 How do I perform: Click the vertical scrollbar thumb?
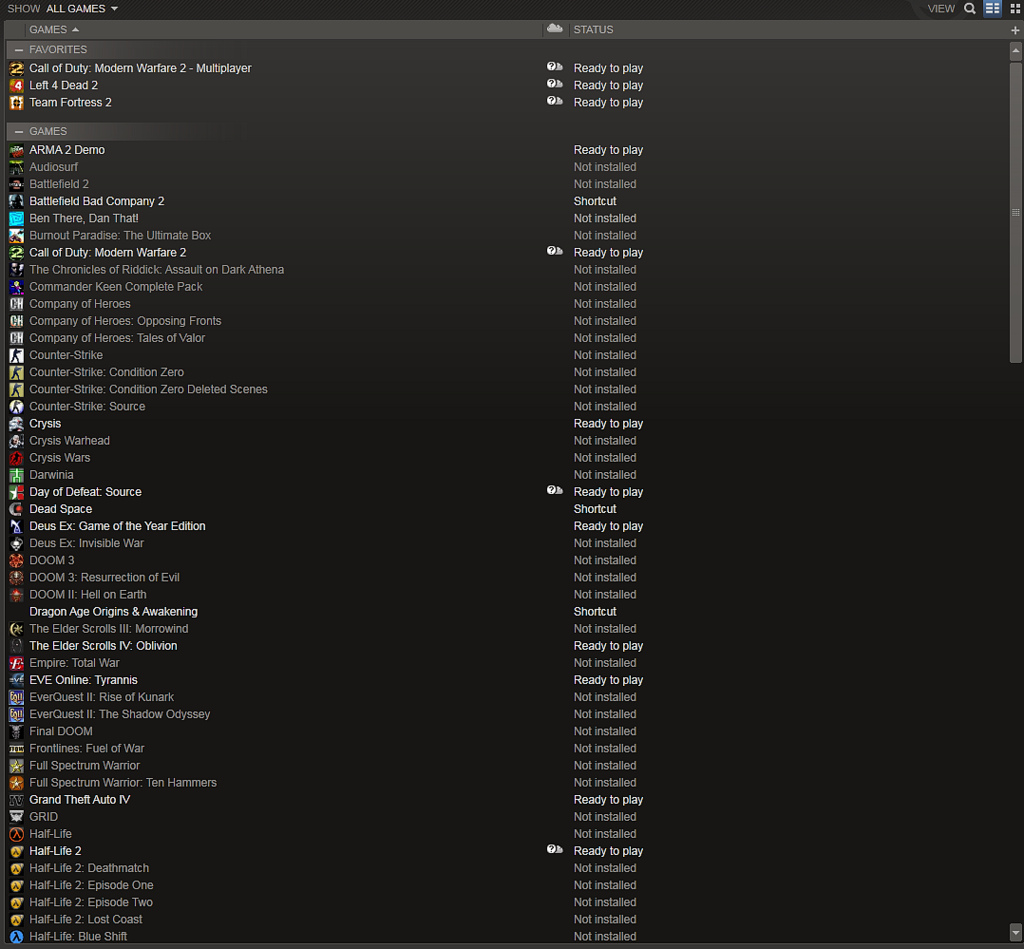[1015, 212]
